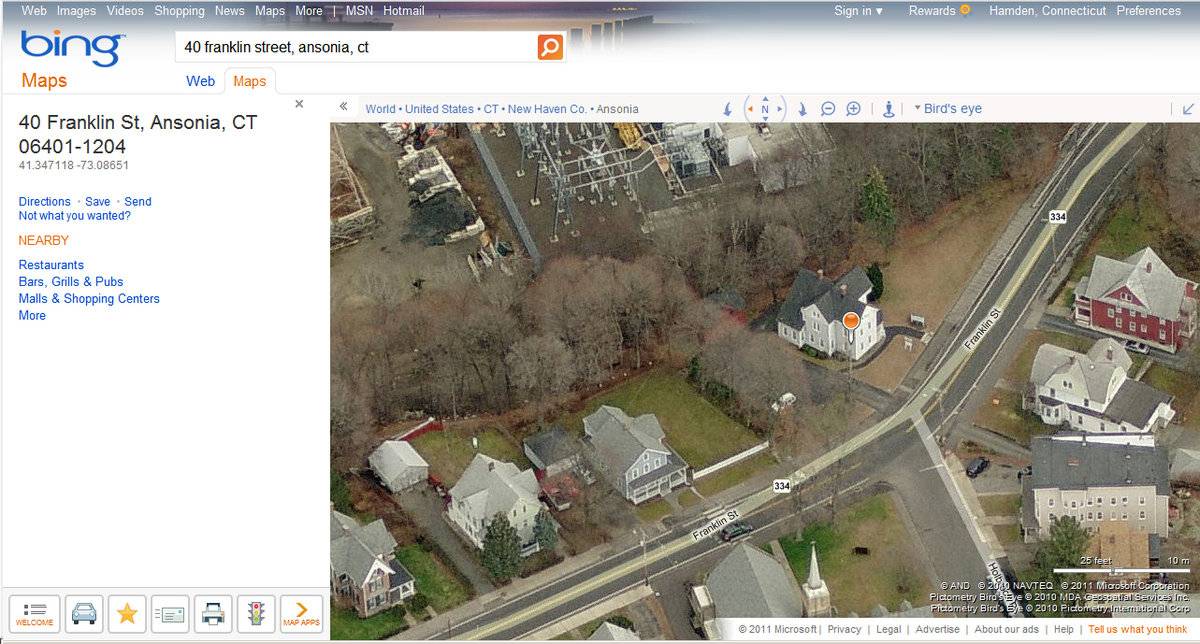Screen dimensions: 1200x644
Task: Open the Map Apps panel
Action: point(299,614)
